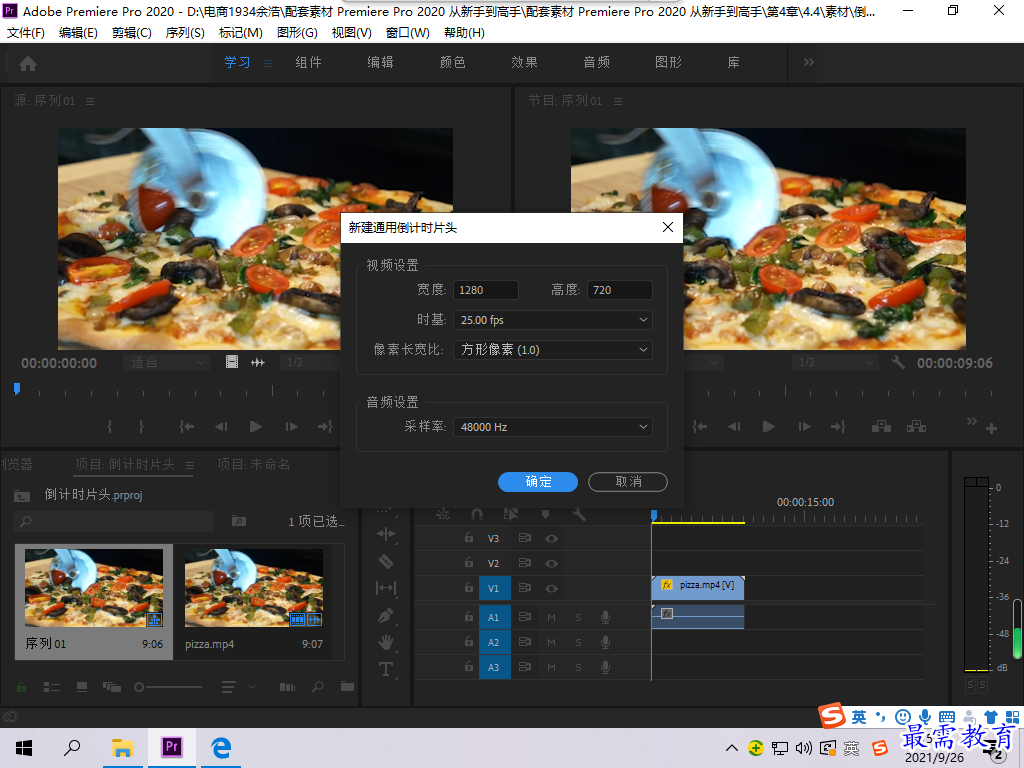Click the Lift button in Program monitor
This screenshot has width=1024, height=768.
click(x=881, y=426)
